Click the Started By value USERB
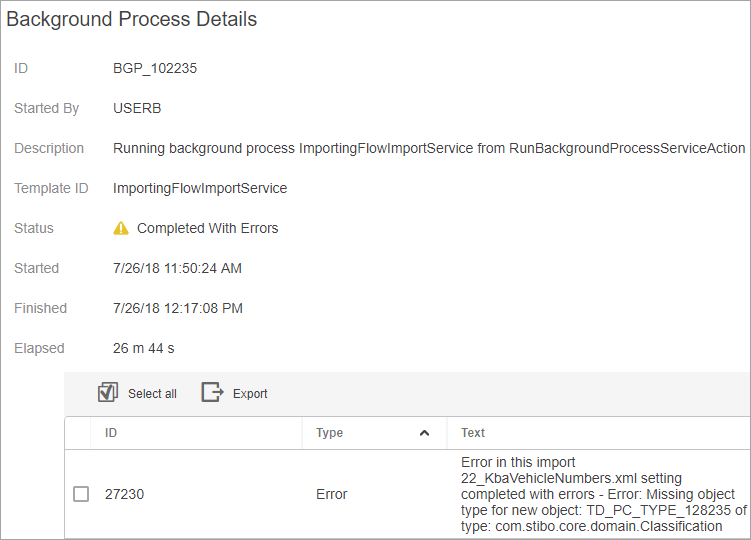751x540 pixels. [137, 108]
